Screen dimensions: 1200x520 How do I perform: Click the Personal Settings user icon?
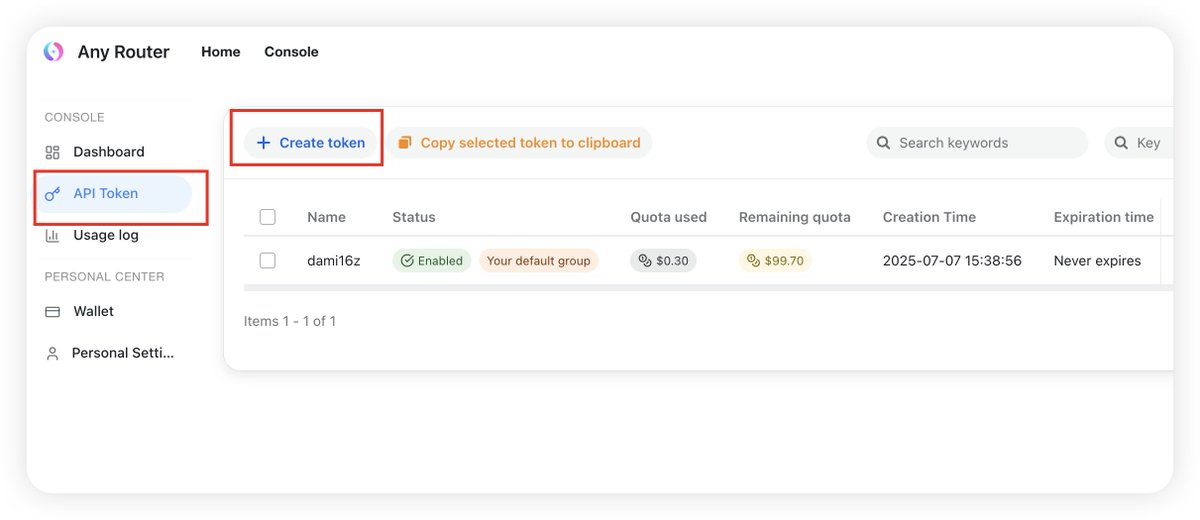click(53, 353)
